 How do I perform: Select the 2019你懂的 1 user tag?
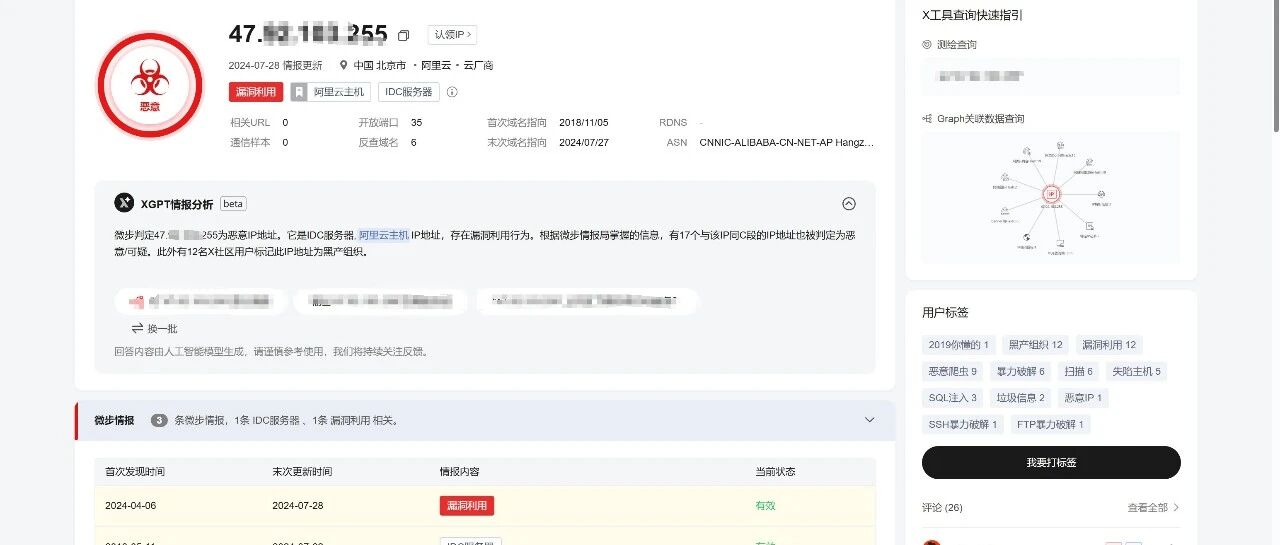pos(959,345)
